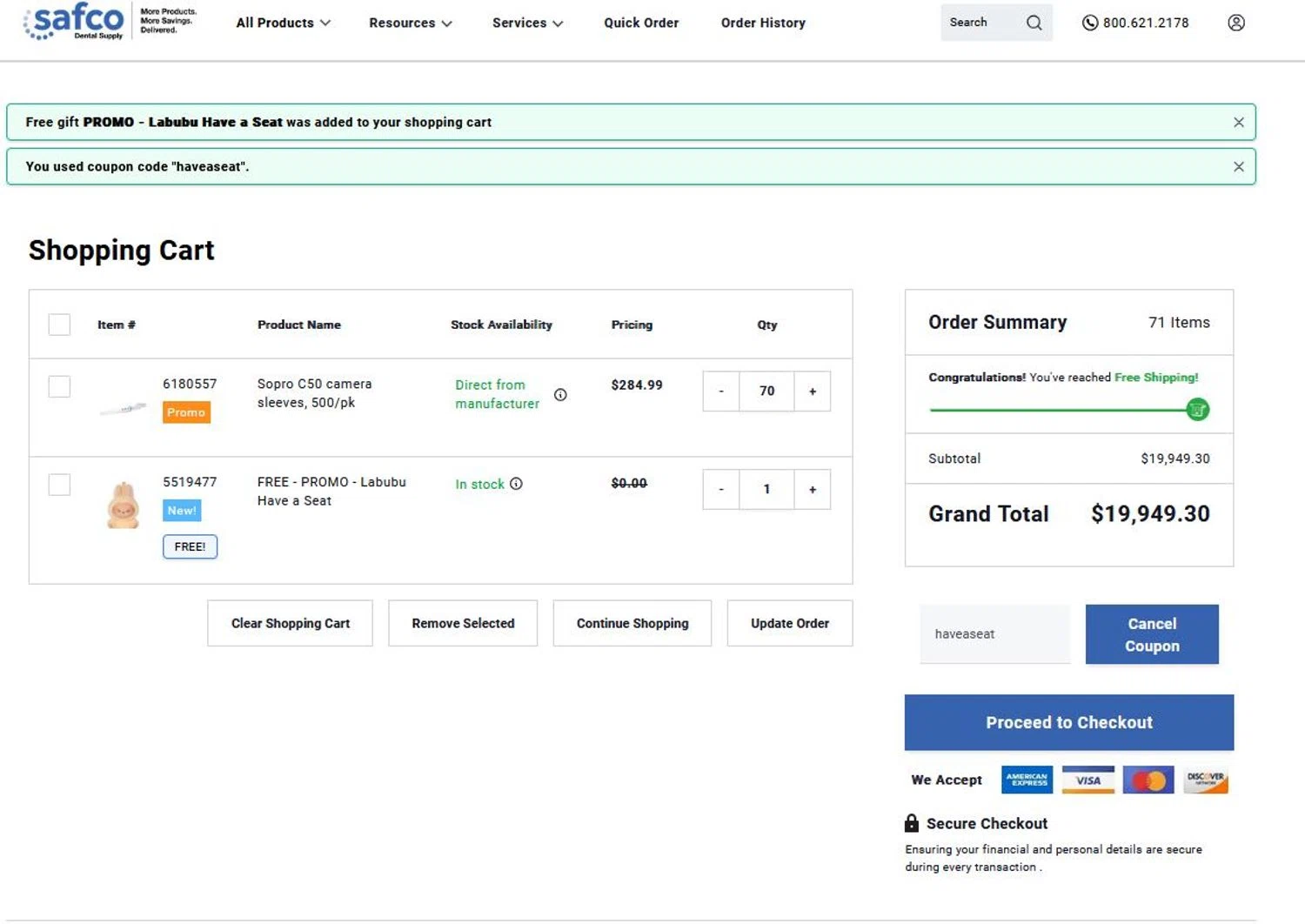Click Remove Selected button

463,623
